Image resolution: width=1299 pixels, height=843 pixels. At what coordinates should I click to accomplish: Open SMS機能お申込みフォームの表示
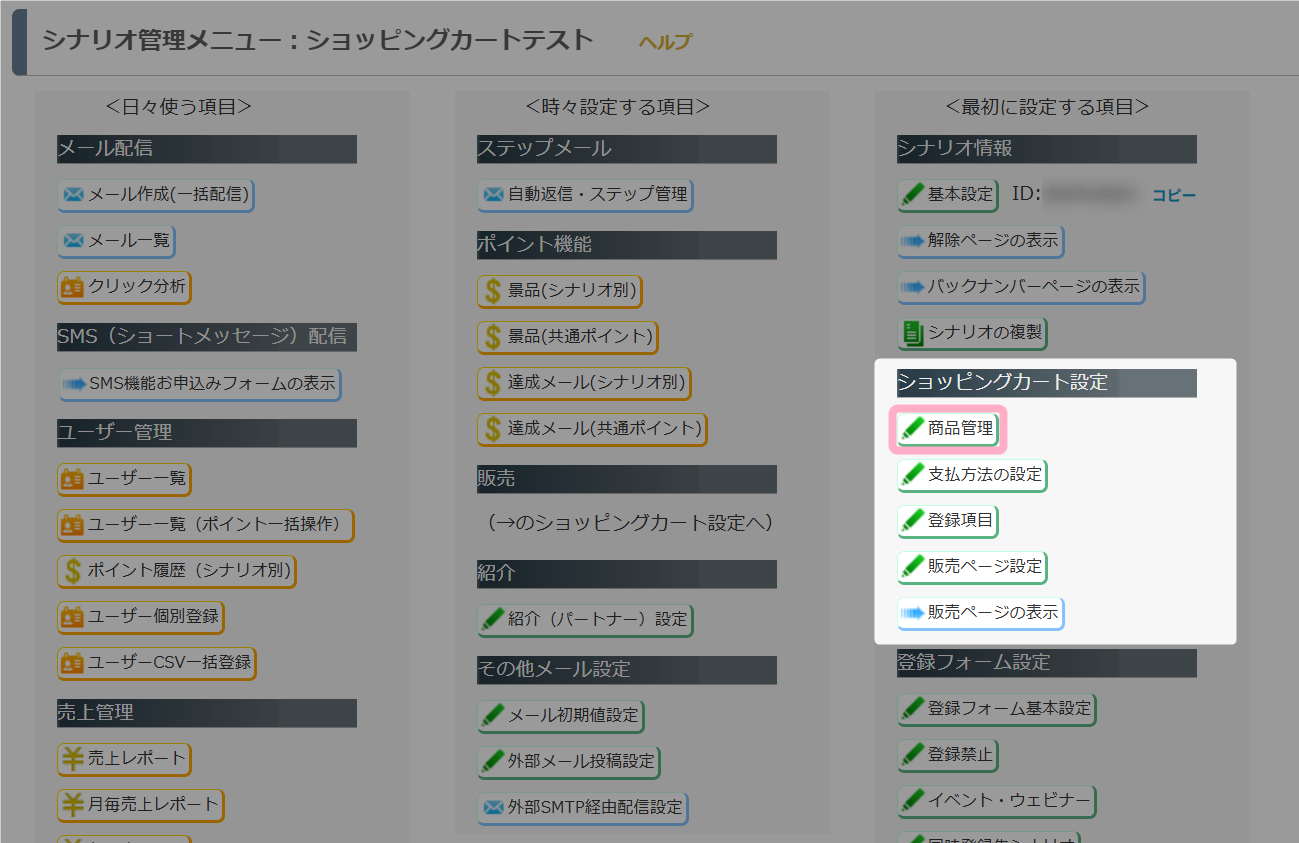[199, 383]
